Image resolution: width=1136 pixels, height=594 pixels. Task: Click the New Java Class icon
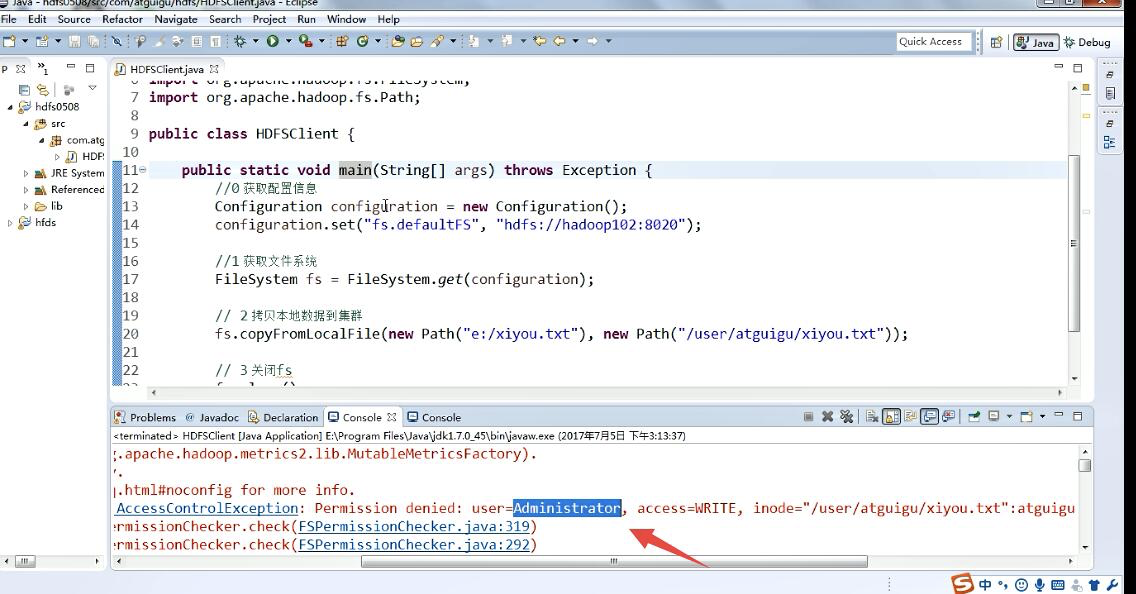click(362, 41)
